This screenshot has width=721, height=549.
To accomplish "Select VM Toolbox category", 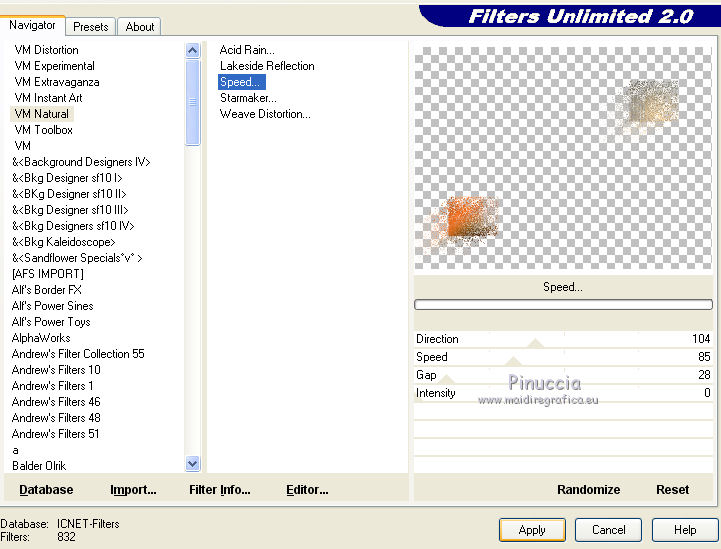I will (44, 130).
